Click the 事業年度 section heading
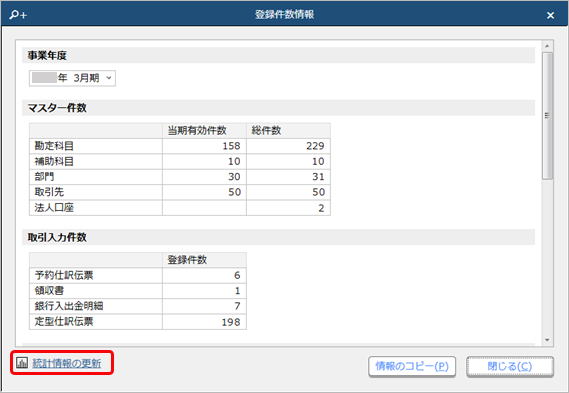569x393 pixels. tap(47, 56)
